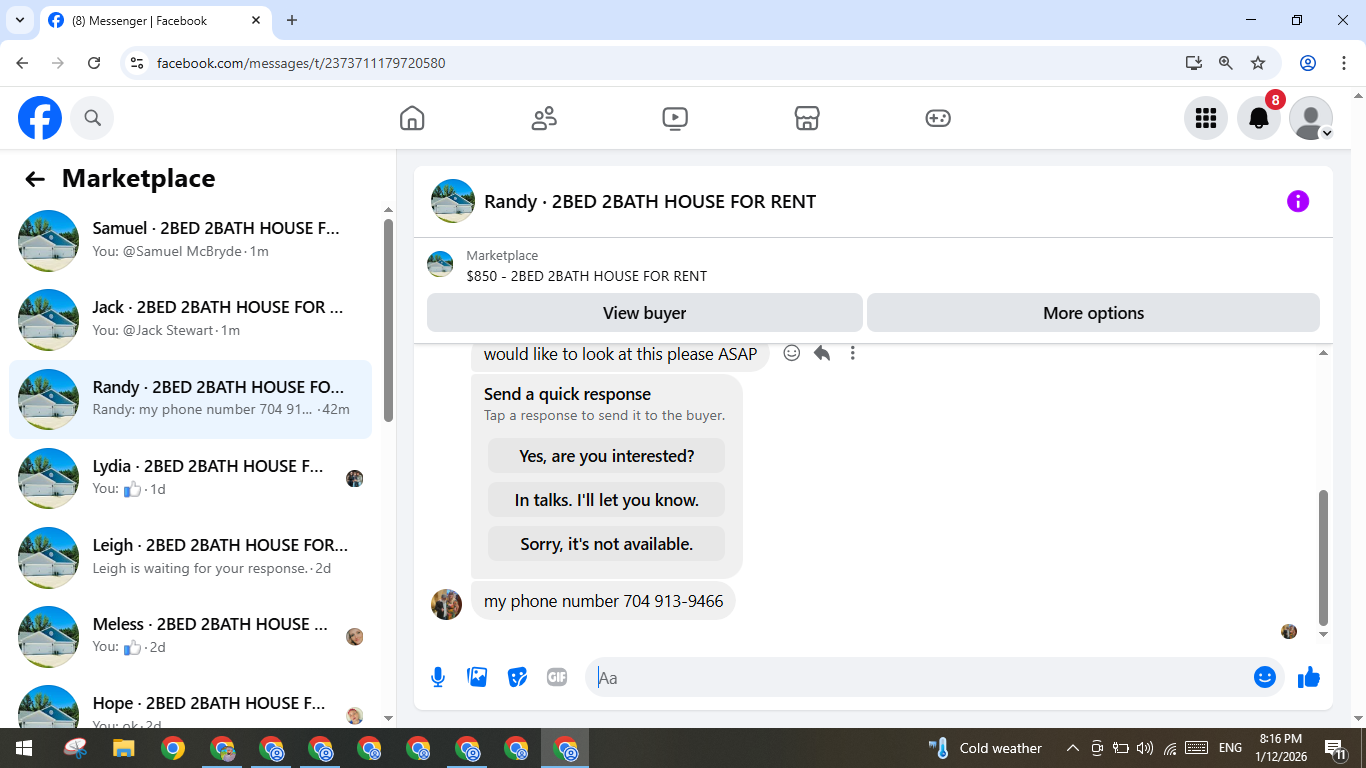This screenshot has width=1366, height=768.
Task: Send quick response 'In talks. I'll let you know.'
Action: pos(606,500)
